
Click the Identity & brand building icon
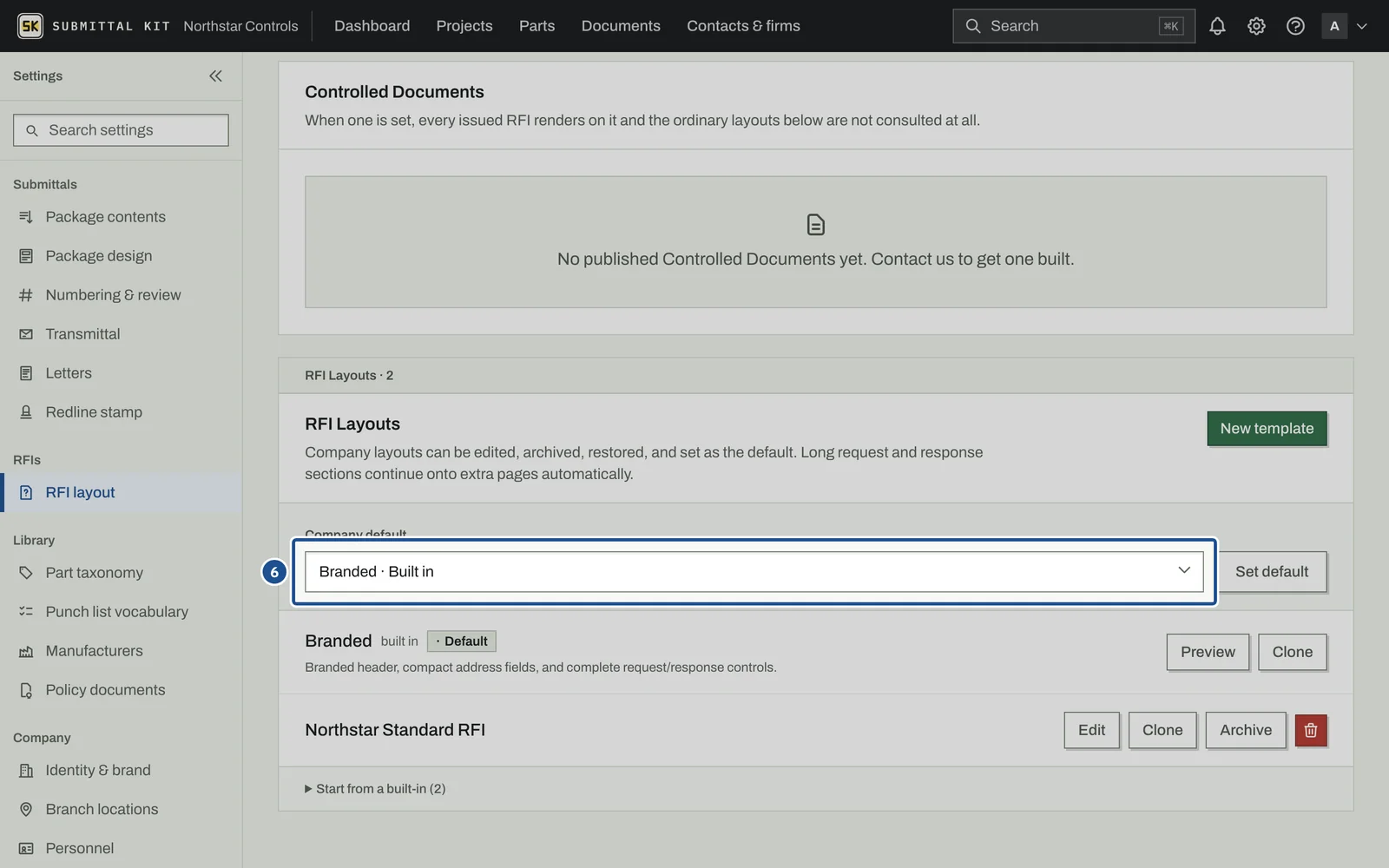coord(26,770)
